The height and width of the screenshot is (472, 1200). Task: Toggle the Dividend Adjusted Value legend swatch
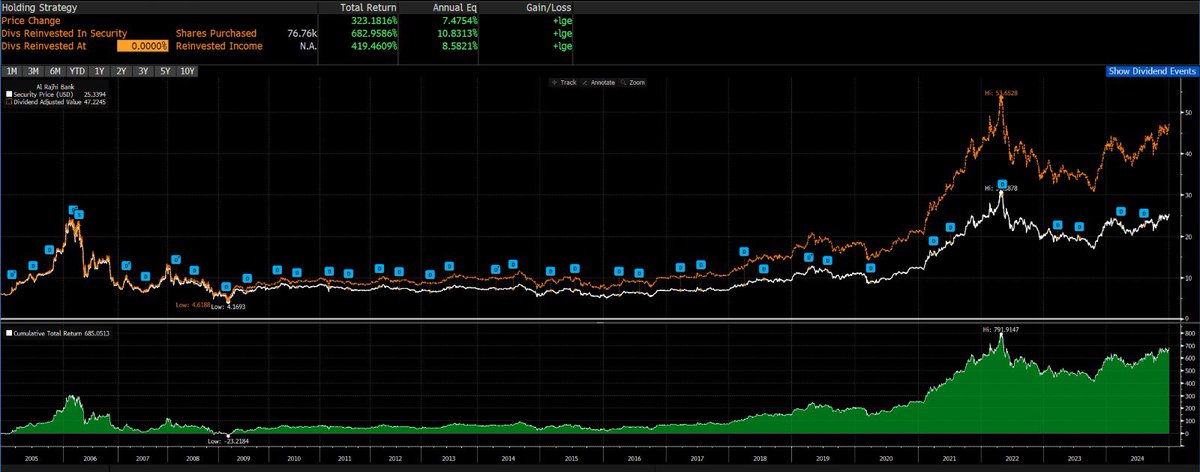pos(10,102)
